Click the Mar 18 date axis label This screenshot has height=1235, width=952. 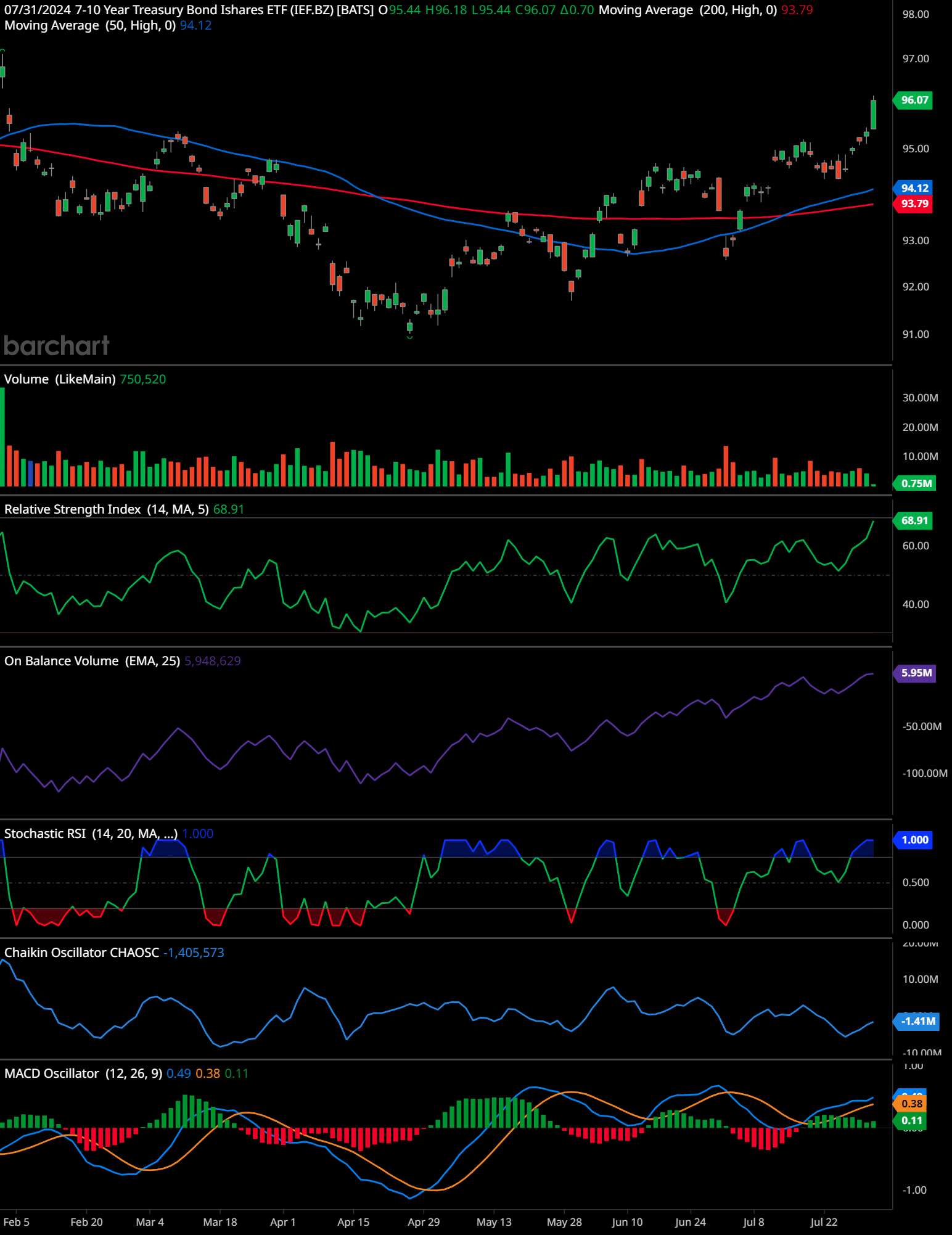point(220,1222)
